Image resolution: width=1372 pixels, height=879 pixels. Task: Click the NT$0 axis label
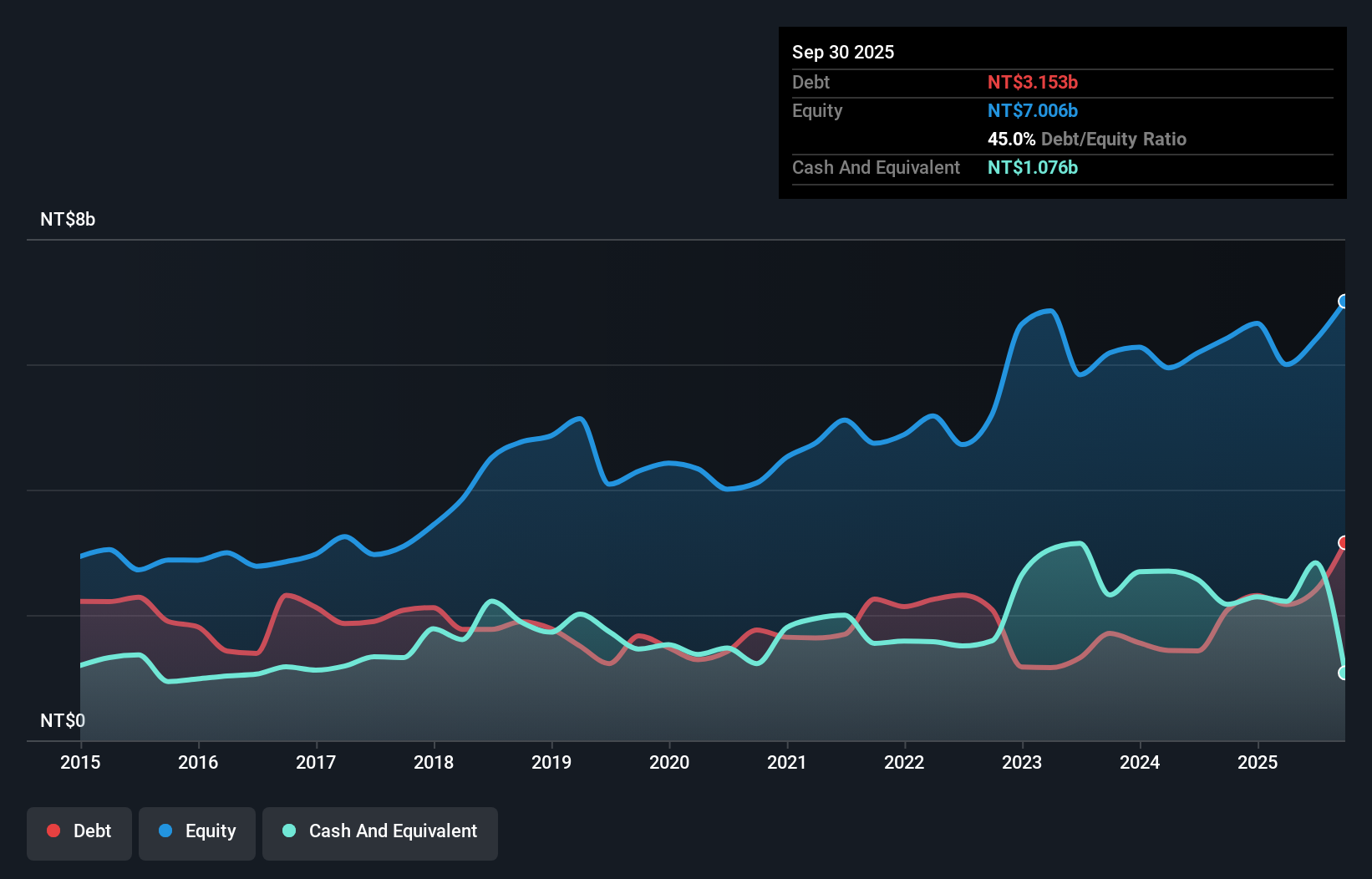pyautogui.click(x=64, y=719)
